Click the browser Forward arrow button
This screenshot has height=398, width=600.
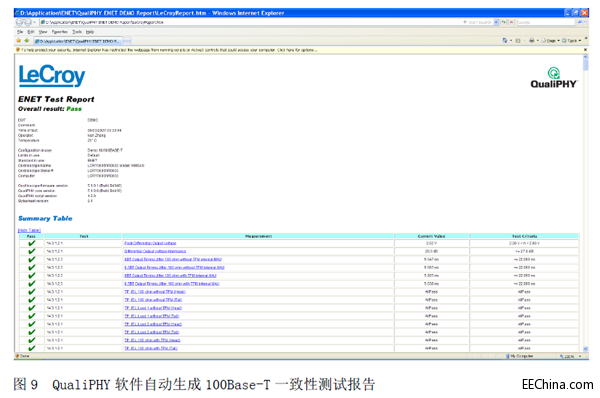pyautogui.click(x=28, y=22)
